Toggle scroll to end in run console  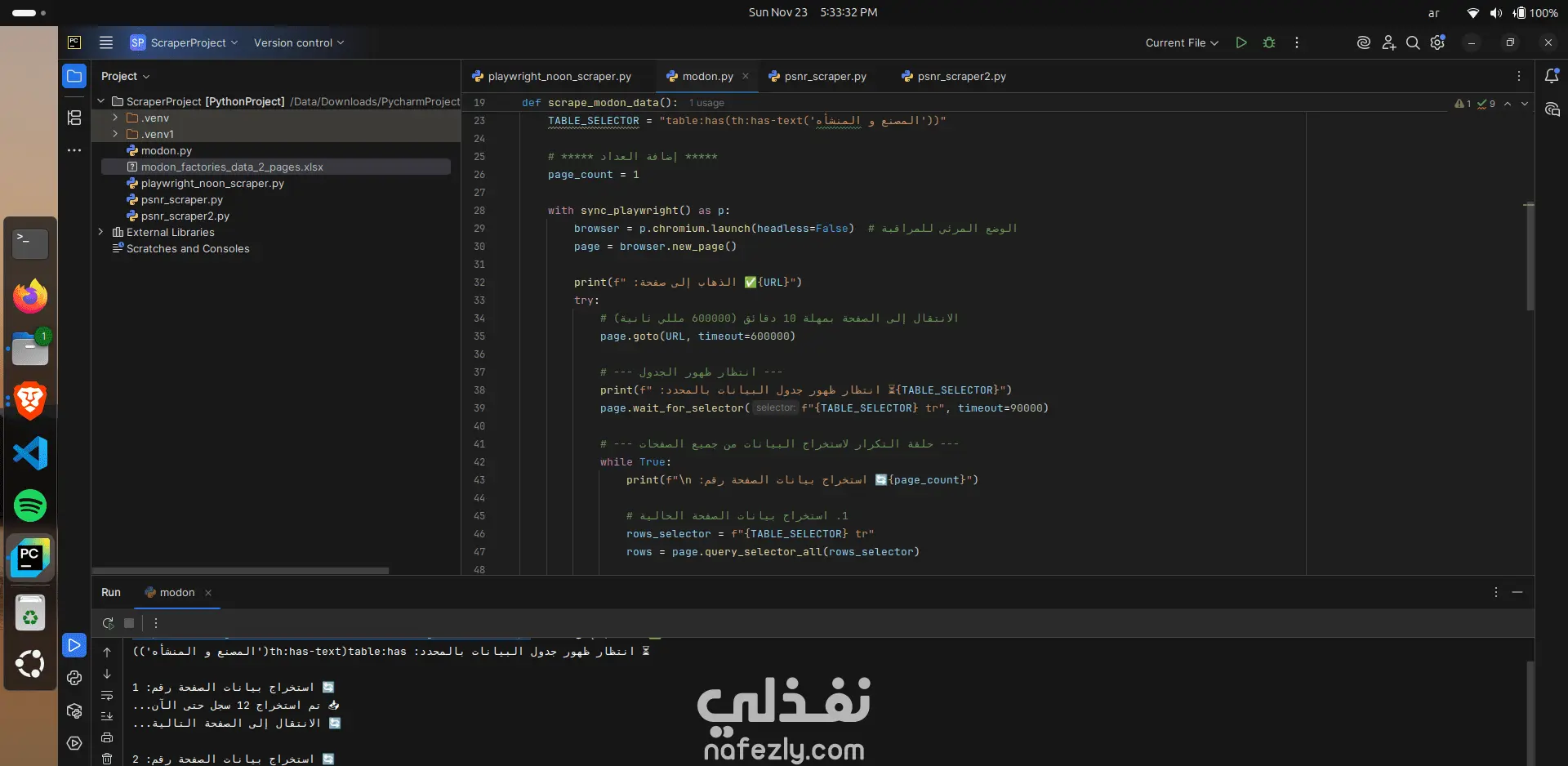pyautogui.click(x=107, y=716)
